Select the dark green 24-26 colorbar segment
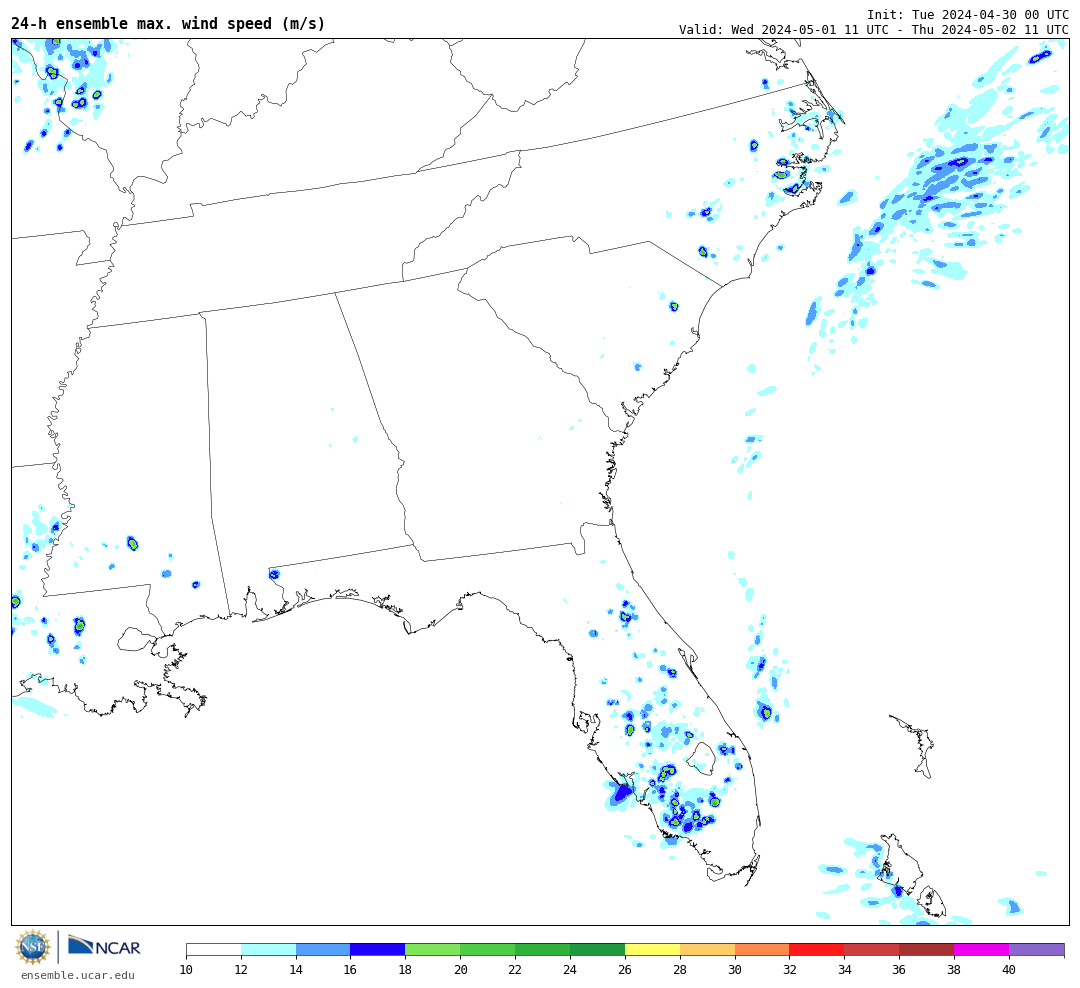1080x988 pixels. point(597,950)
